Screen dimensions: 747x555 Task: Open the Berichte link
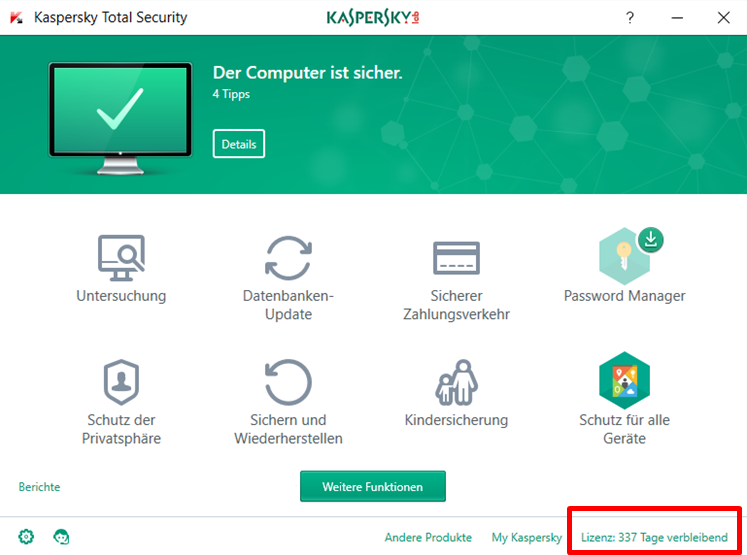(x=40, y=487)
